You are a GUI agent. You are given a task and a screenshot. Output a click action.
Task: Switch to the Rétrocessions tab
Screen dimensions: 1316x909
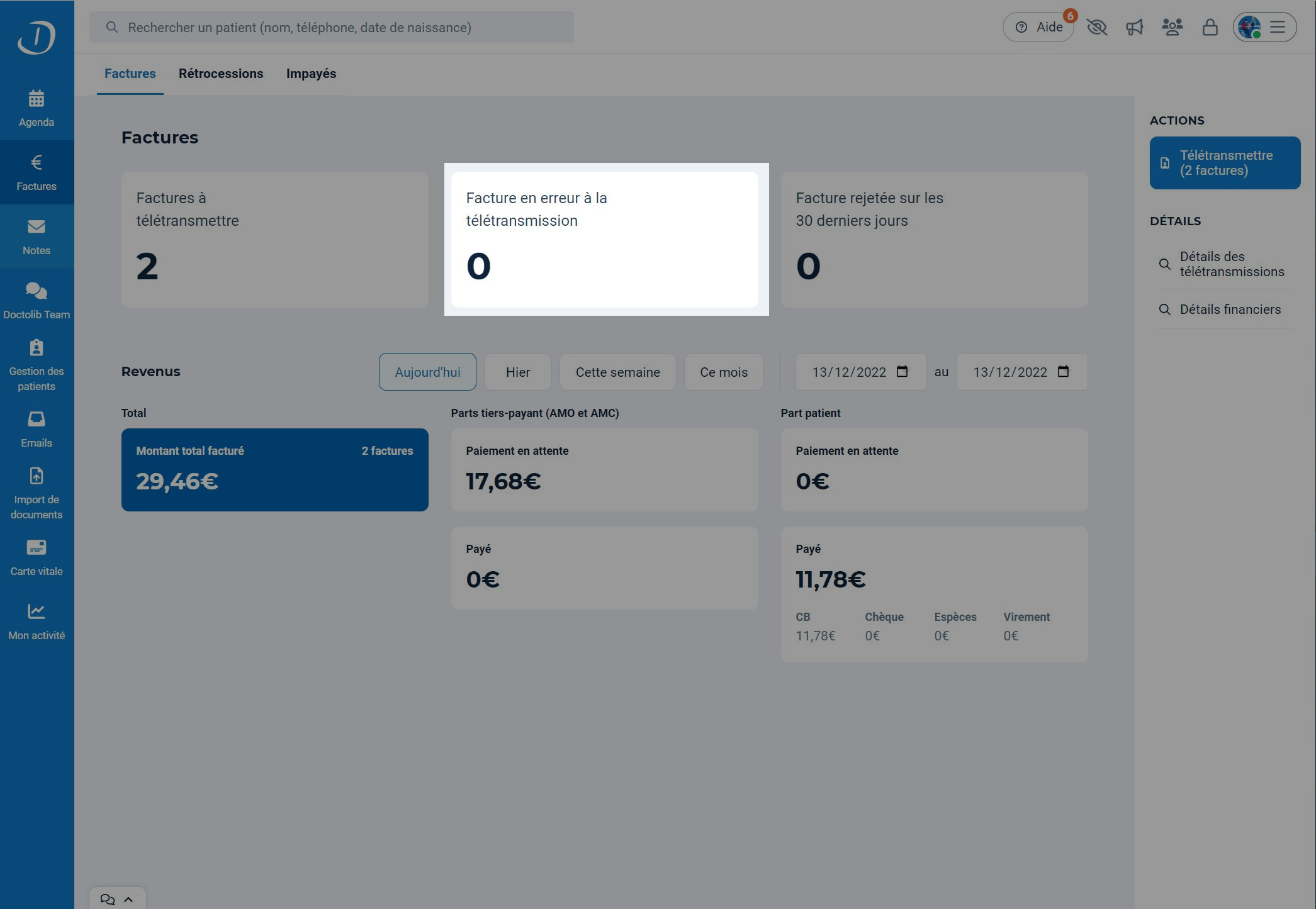[221, 74]
